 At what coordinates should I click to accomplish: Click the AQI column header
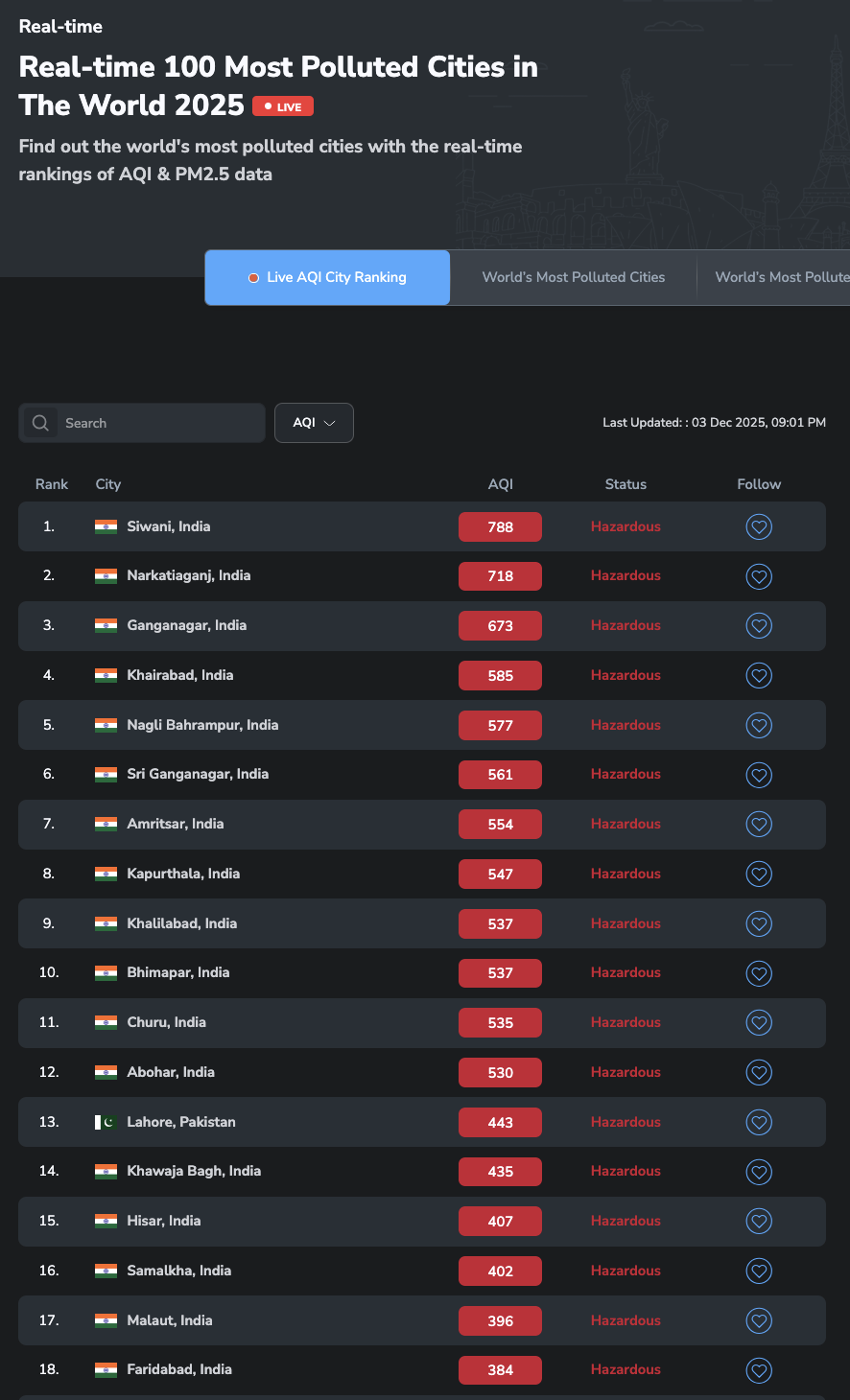500,484
